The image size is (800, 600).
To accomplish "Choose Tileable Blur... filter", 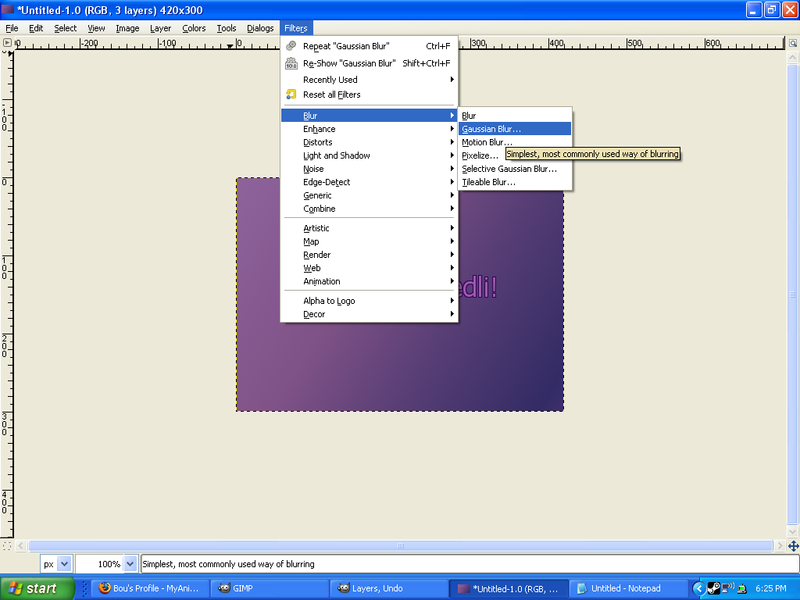I will (515, 182).
